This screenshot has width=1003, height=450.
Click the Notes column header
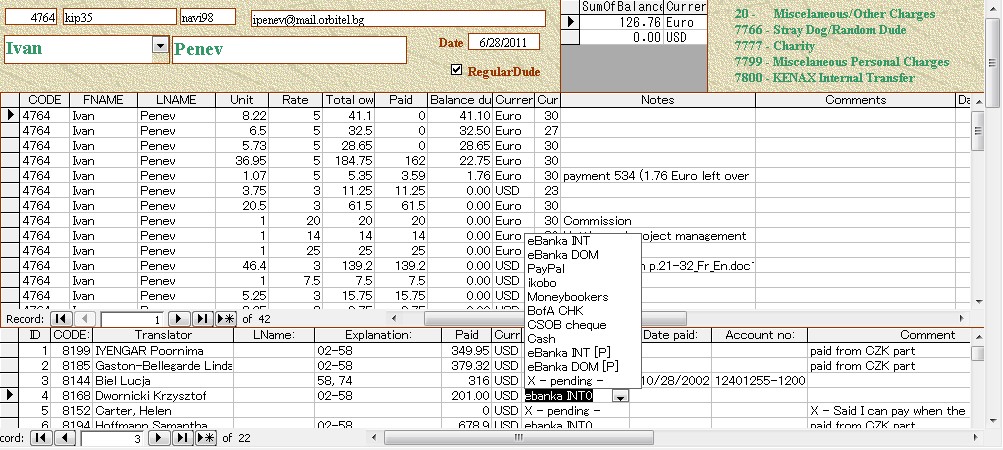[658, 100]
